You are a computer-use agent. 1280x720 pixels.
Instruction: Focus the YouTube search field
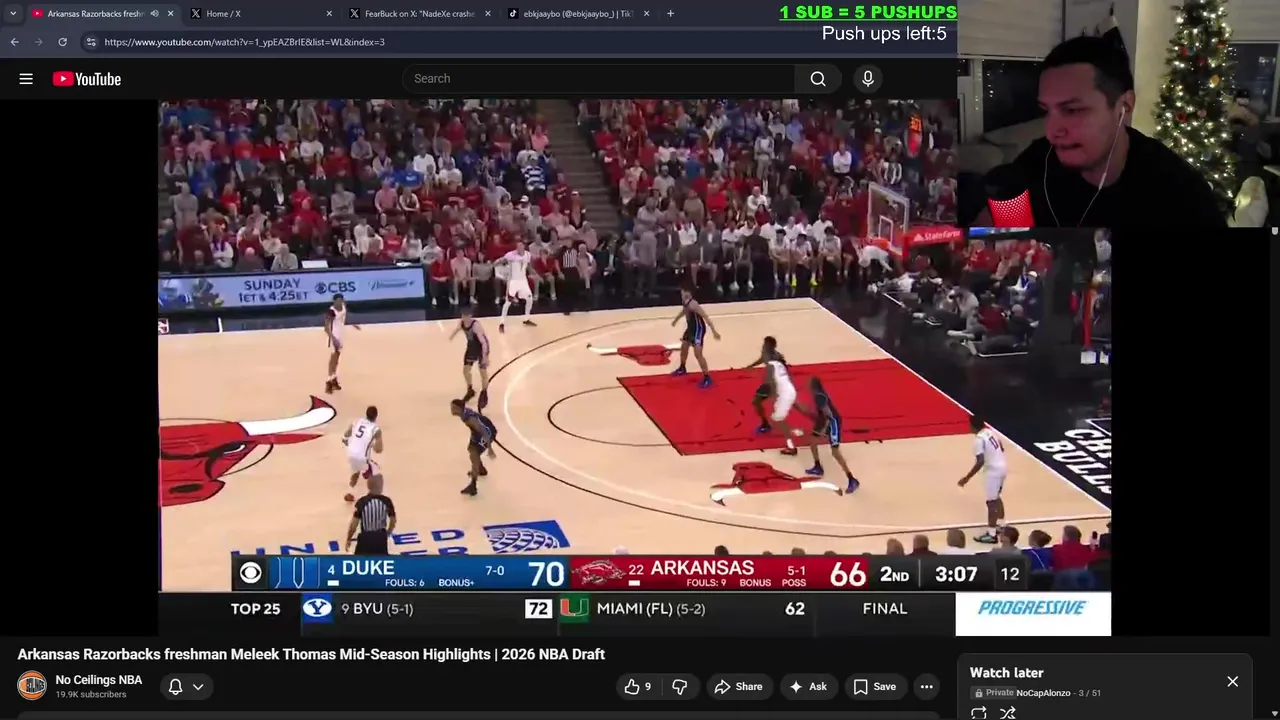click(x=599, y=79)
